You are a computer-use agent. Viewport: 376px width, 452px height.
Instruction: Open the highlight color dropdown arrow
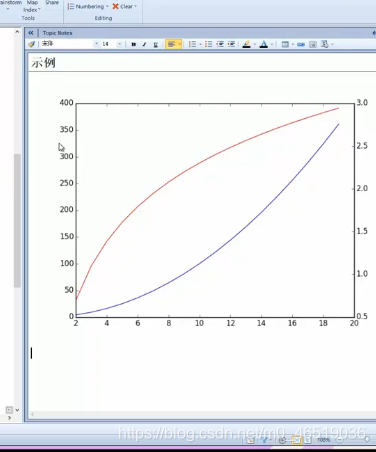click(x=255, y=44)
